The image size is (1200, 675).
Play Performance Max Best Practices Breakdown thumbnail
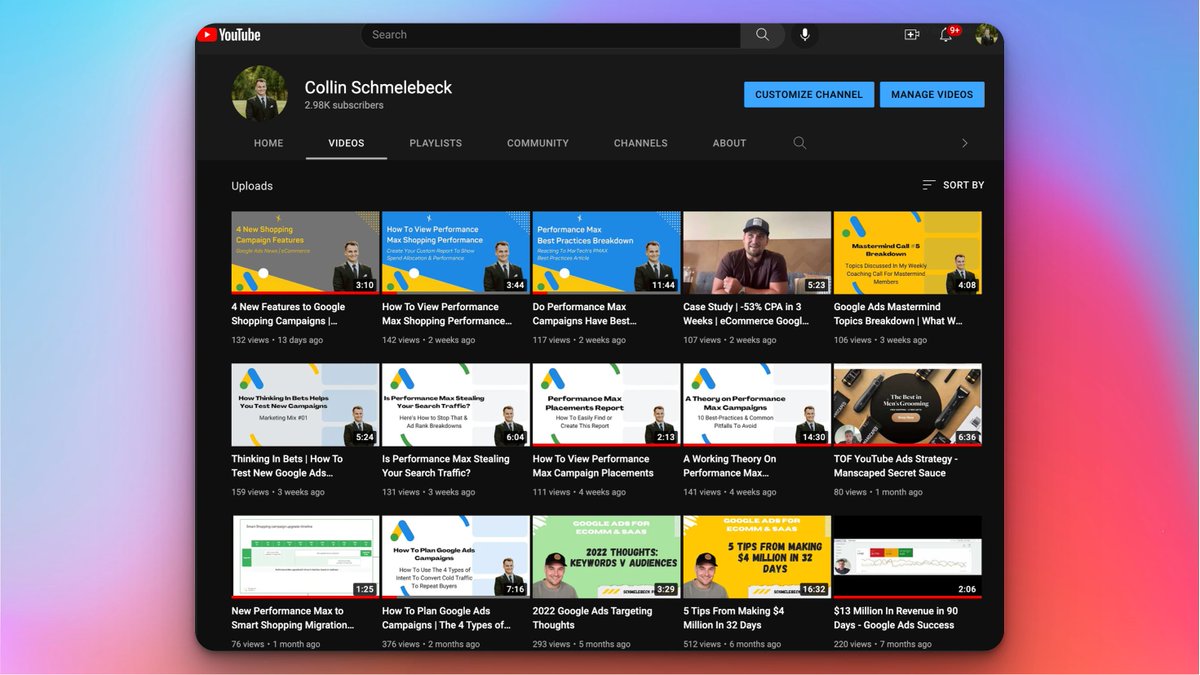(606, 252)
